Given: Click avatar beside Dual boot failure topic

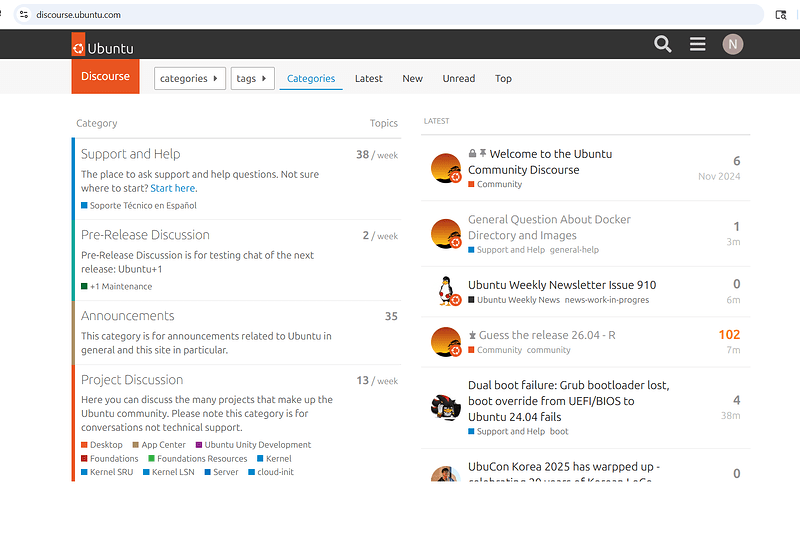Looking at the screenshot, I should 446,407.
